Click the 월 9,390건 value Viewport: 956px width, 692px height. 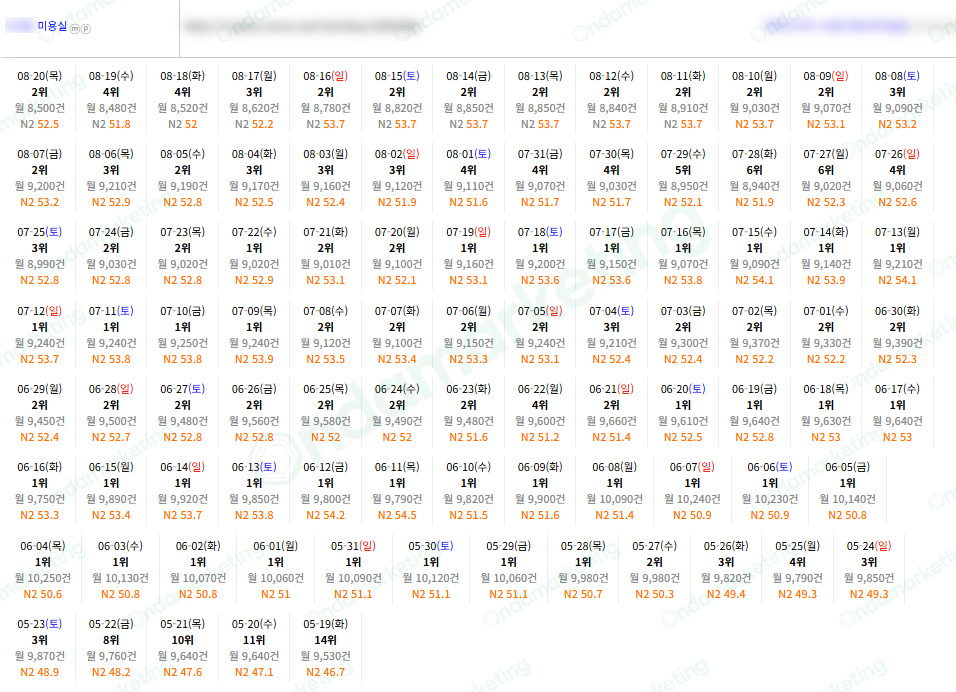tap(897, 343)
